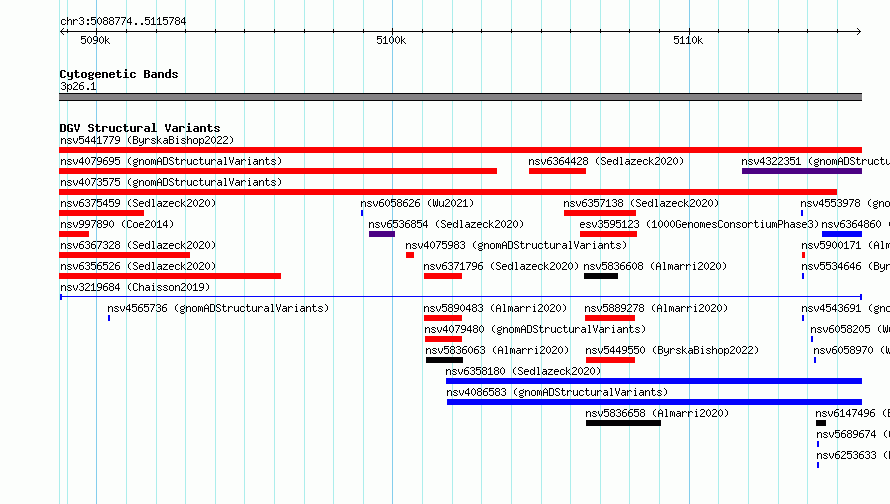Select nsv6058205 label
Image resolution: width=890 pixels, height=504 pixels.
tap(850, 329)
